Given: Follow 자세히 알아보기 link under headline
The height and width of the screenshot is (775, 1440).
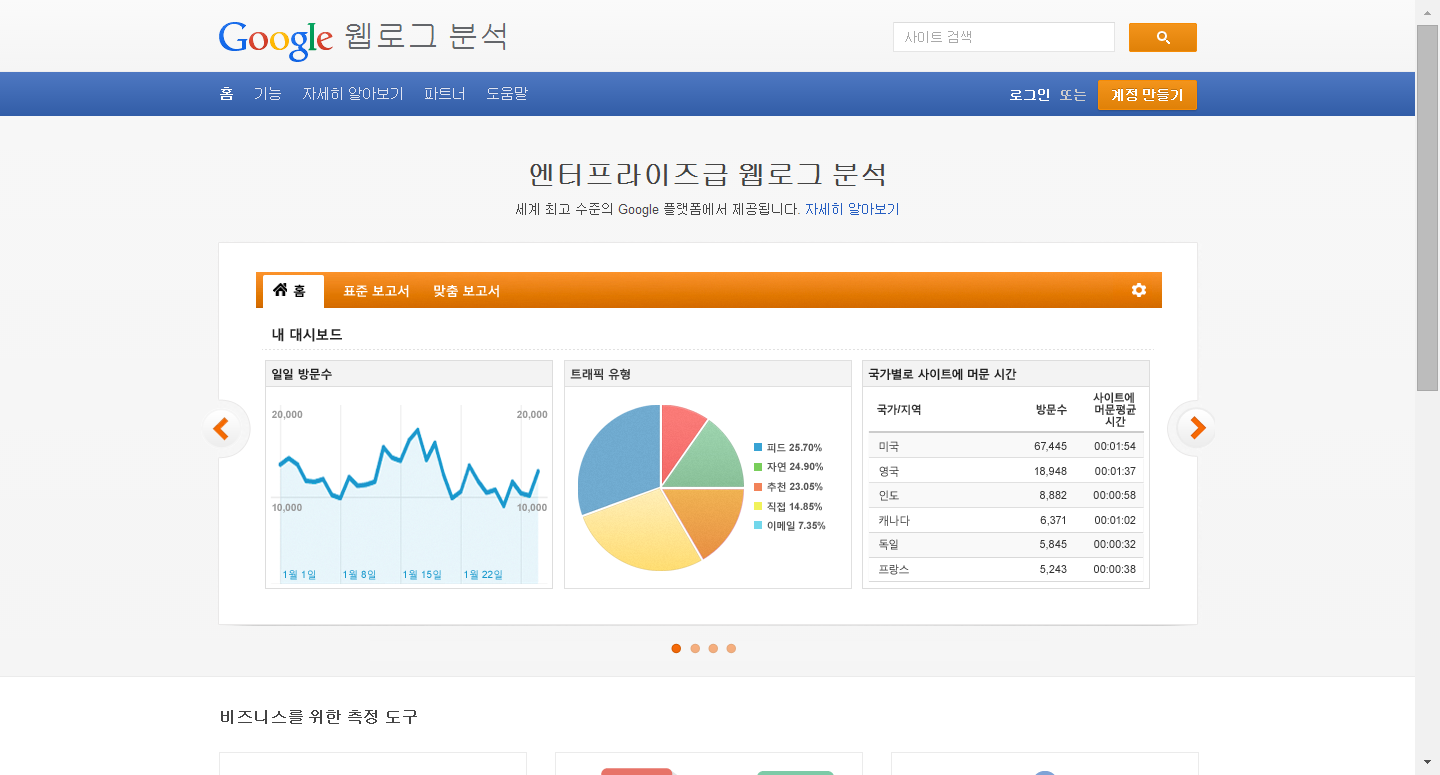Looking at the screenshot, I should click(x=852, y=210).
